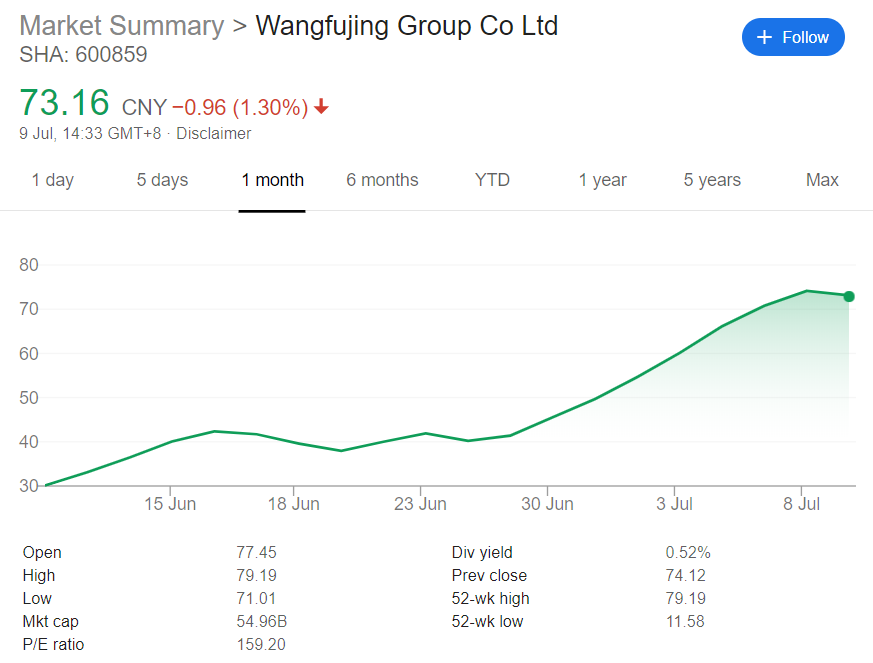This screenshot has width=873, height=663.
Task: Open the Disclaimer link
Action: pos(214,134)
